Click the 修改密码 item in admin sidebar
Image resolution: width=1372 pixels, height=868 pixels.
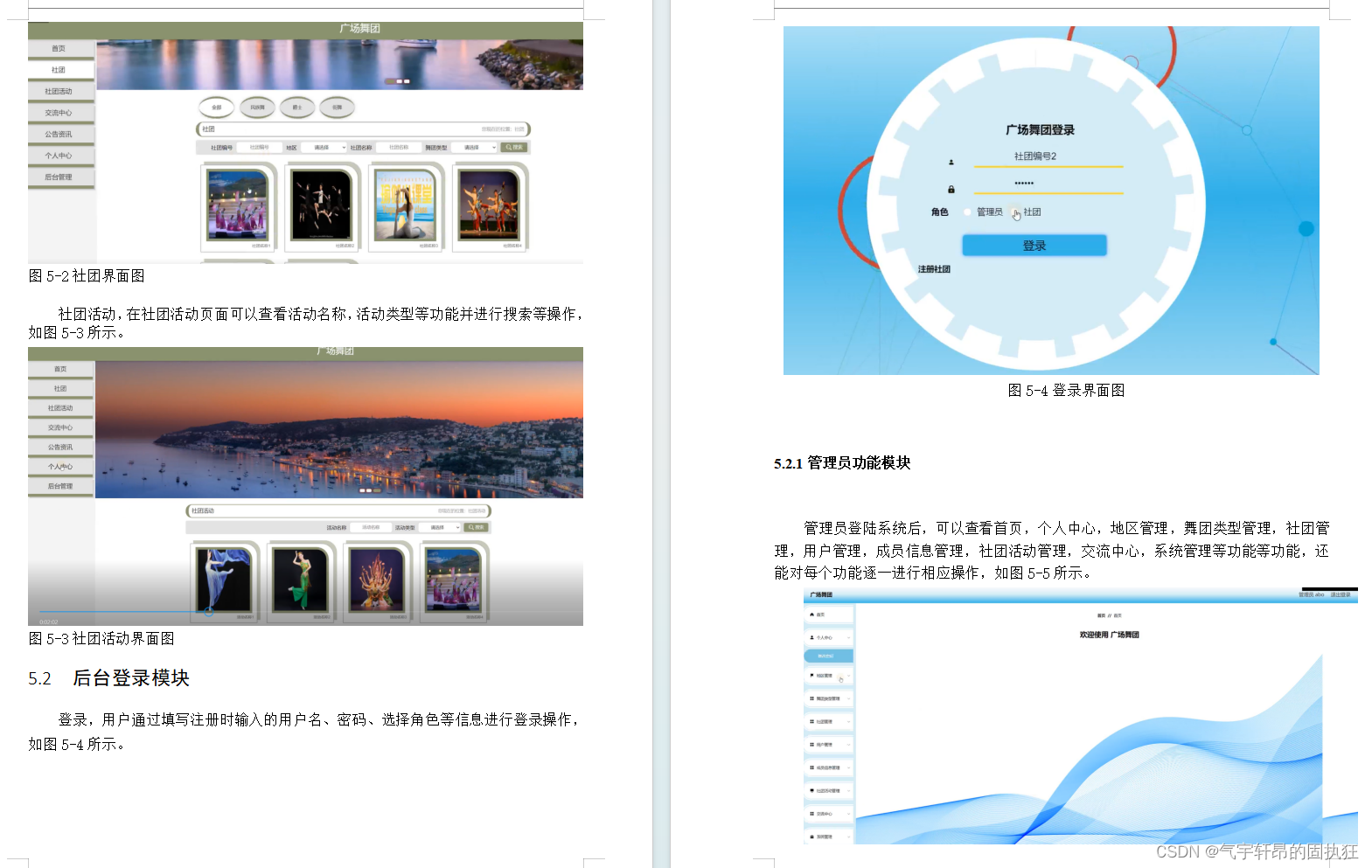coord(828,656)
